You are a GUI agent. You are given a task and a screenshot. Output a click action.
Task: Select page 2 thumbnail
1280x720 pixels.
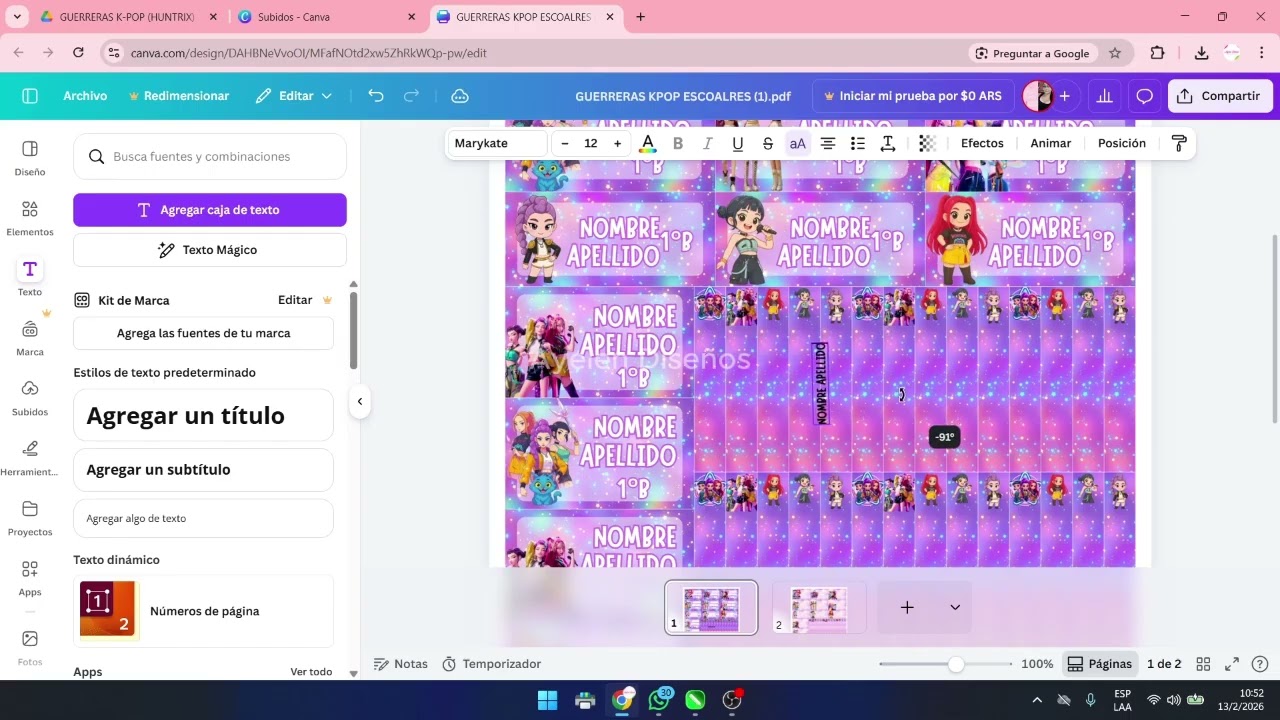(819, 608)
